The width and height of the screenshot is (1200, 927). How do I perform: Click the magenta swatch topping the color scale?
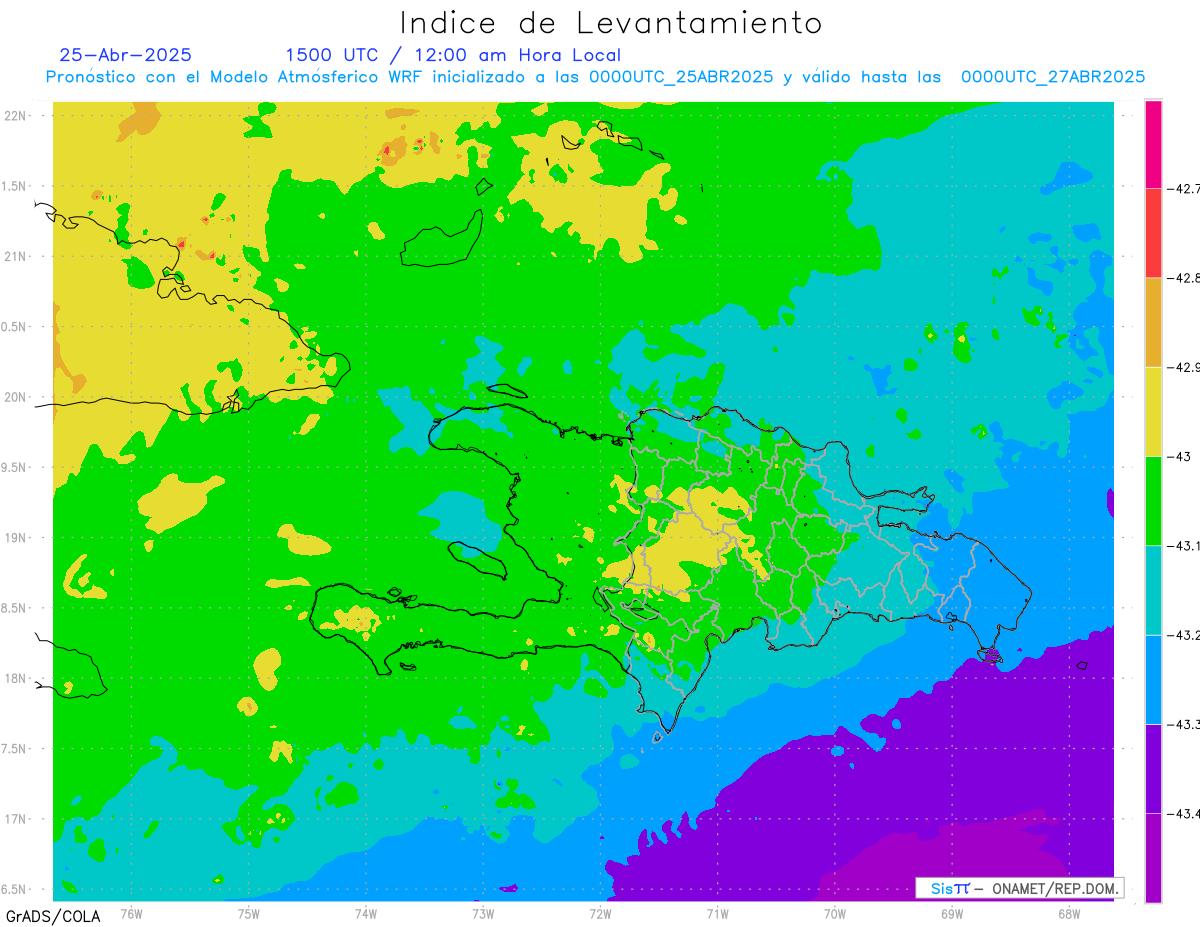coord(1153,144)
